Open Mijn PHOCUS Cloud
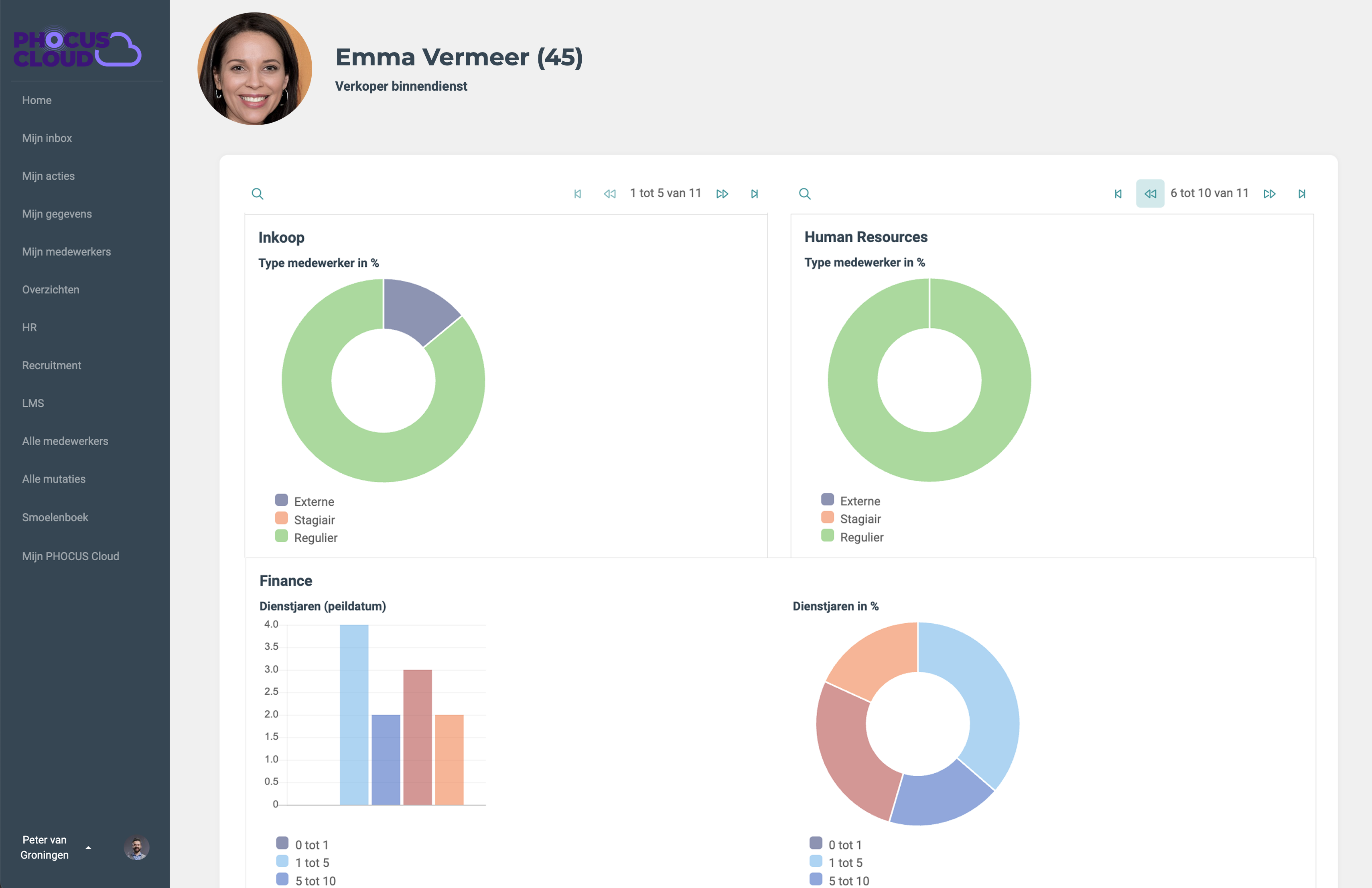Viewport: 1372px width, 888px height. tap(70, 556)
